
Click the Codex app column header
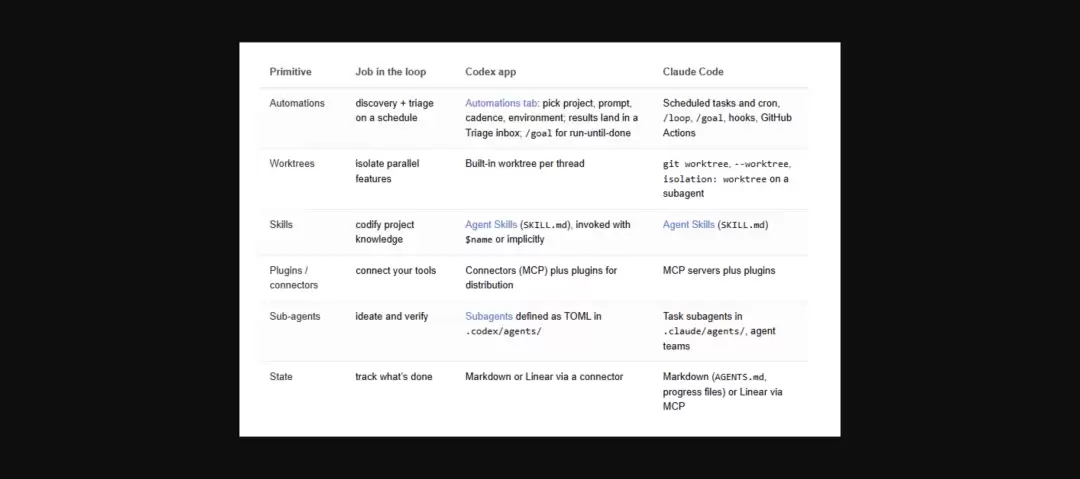coord(490,72)
